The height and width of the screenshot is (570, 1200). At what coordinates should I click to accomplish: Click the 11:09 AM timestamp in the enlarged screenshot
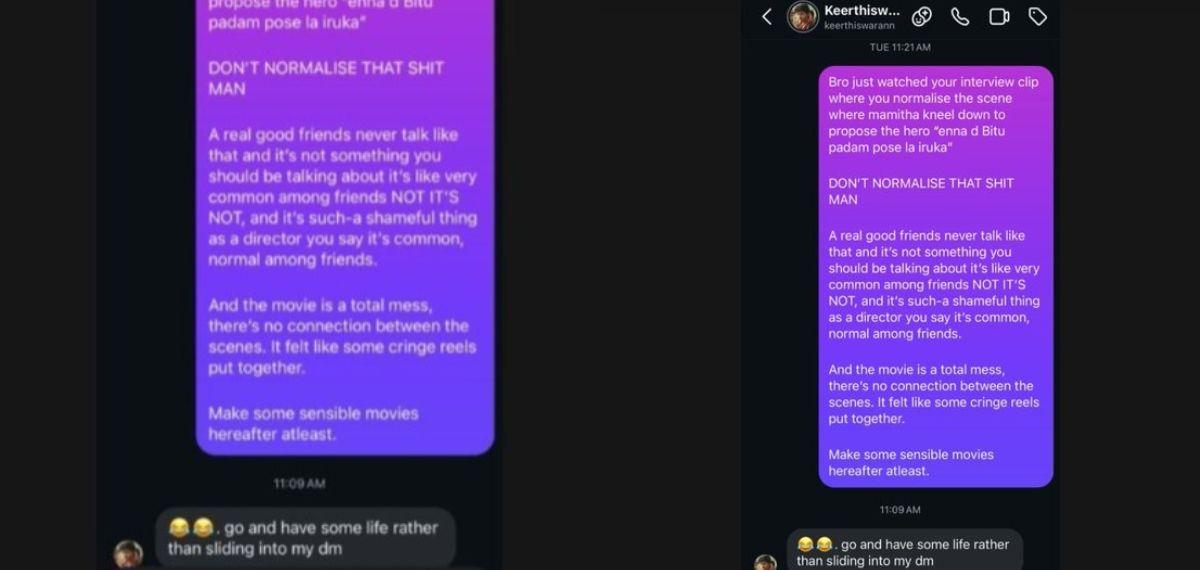coord(300,484)
